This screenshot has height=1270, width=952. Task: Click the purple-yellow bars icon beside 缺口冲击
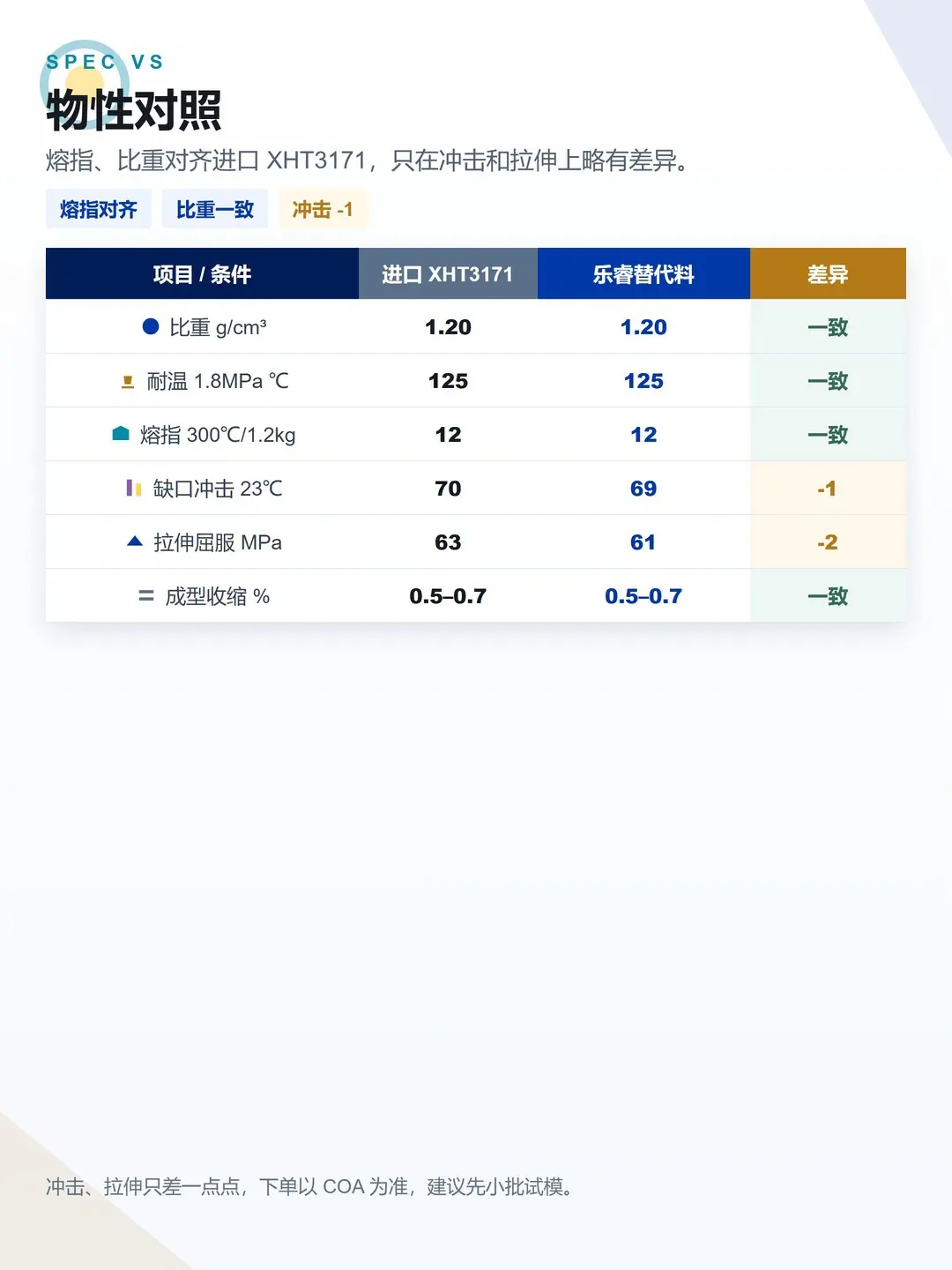click(134, 488)
